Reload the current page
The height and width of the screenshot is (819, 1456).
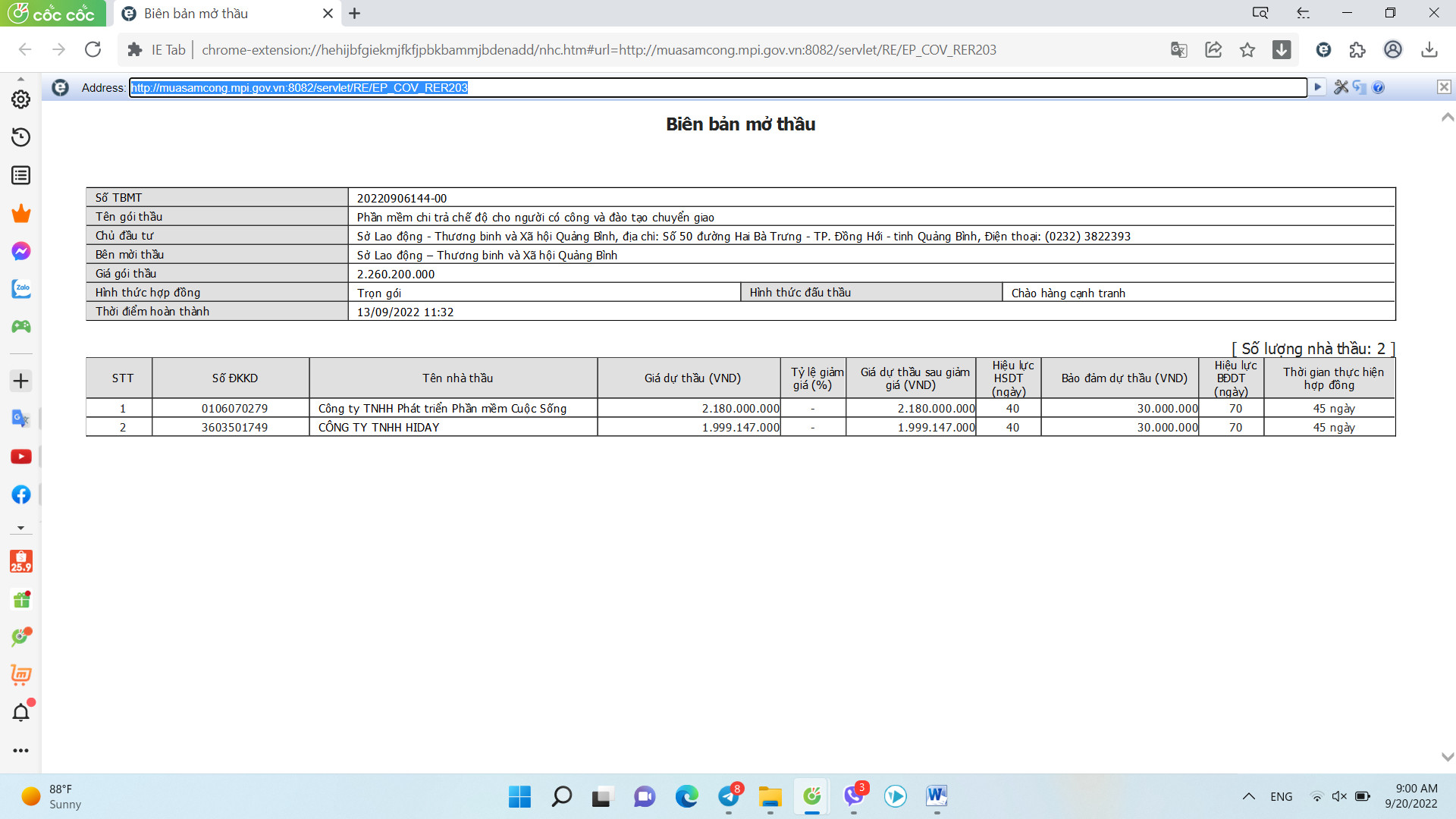point(93,50)
